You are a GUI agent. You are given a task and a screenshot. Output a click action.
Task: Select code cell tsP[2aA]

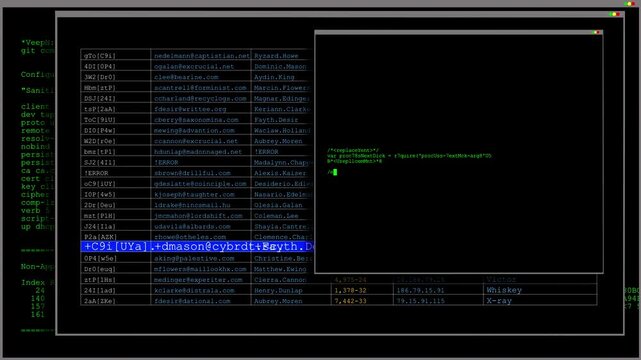point(100,109)
